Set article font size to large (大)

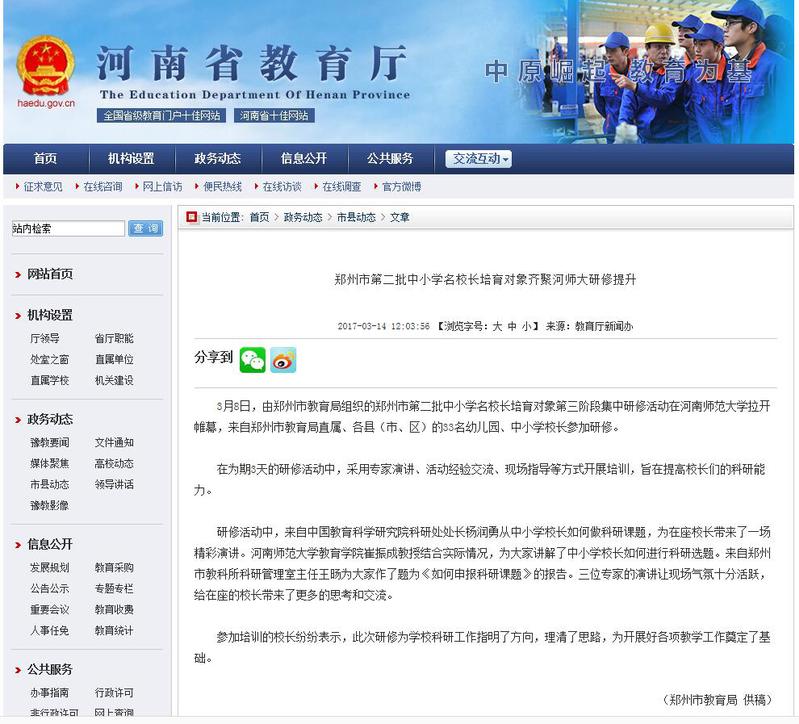496,327
